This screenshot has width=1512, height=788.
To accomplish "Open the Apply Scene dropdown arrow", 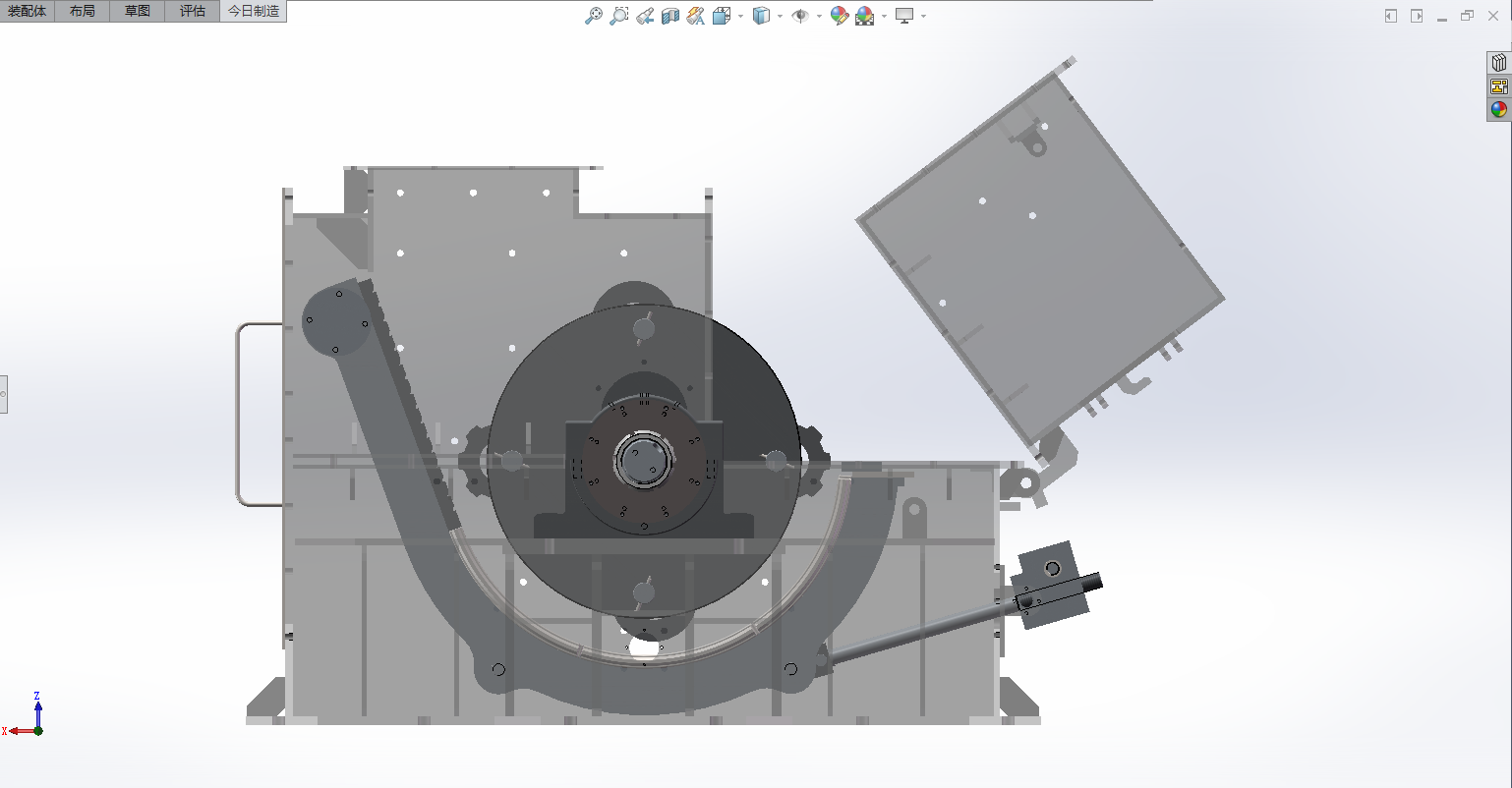I will (x=884, y=16).
